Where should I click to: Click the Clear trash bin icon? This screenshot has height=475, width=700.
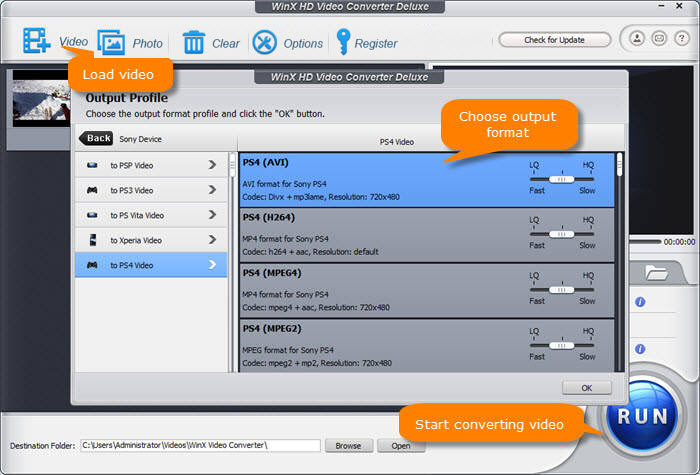click(194, 42)
